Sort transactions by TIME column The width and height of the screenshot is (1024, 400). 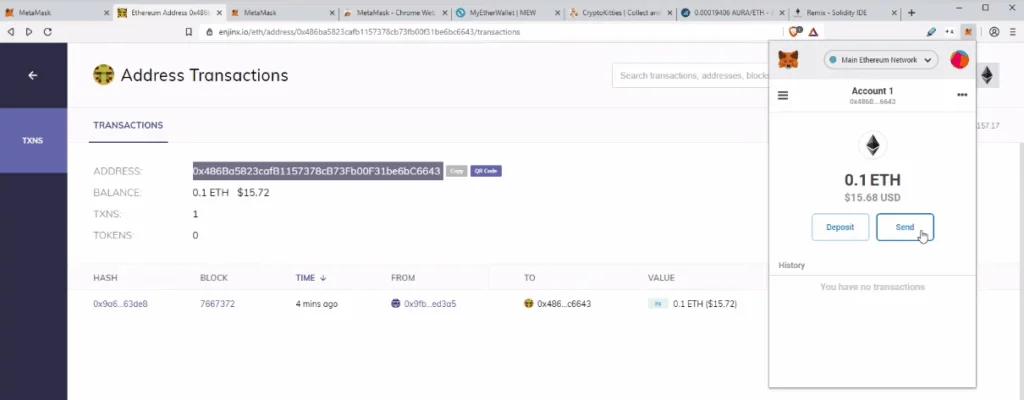click(310, 277)
